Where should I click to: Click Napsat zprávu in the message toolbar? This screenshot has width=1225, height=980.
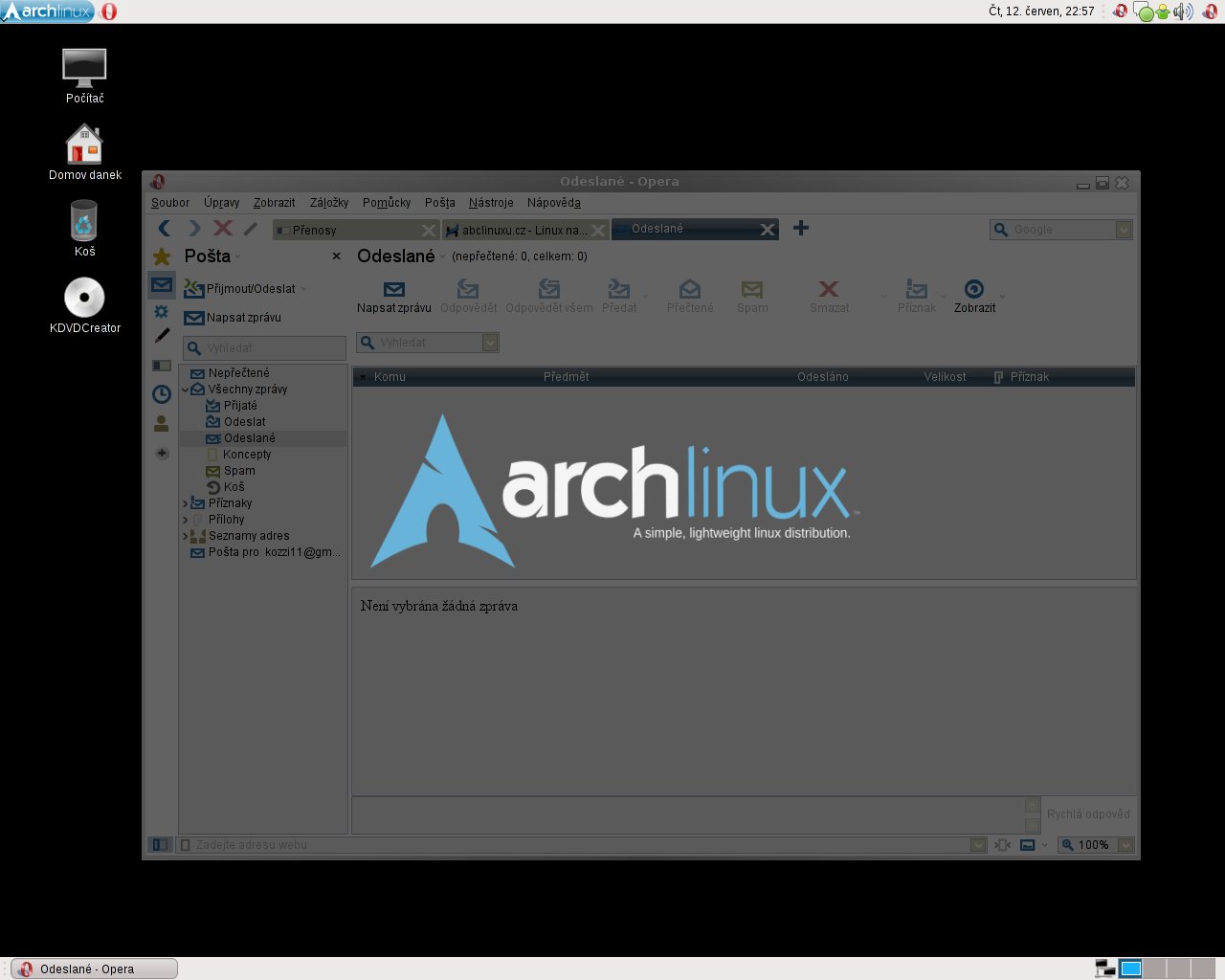pyautogui.click(x=394, y=297)
